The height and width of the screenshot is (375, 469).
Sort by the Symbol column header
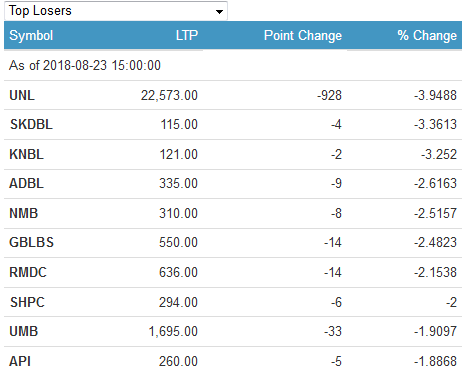[31, 35]
